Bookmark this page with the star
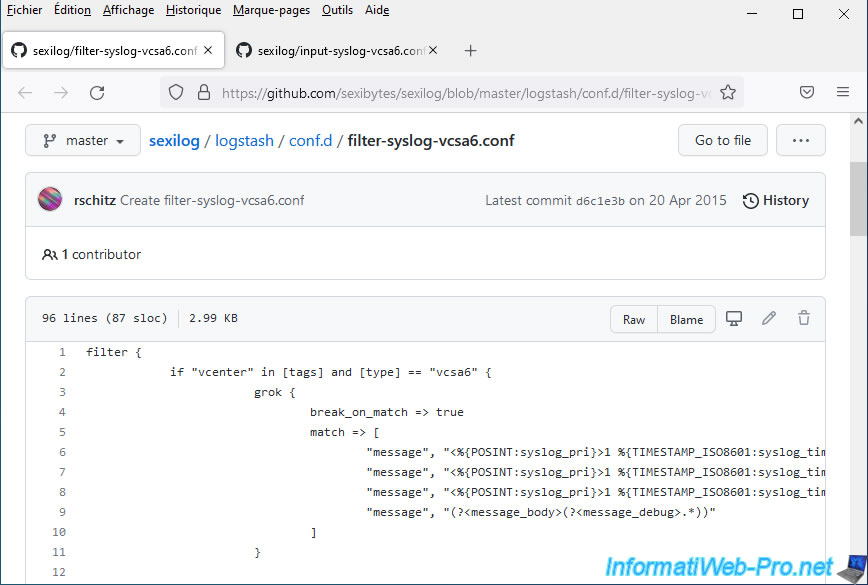Screen dimensions: 868x585 click(728, 92)
